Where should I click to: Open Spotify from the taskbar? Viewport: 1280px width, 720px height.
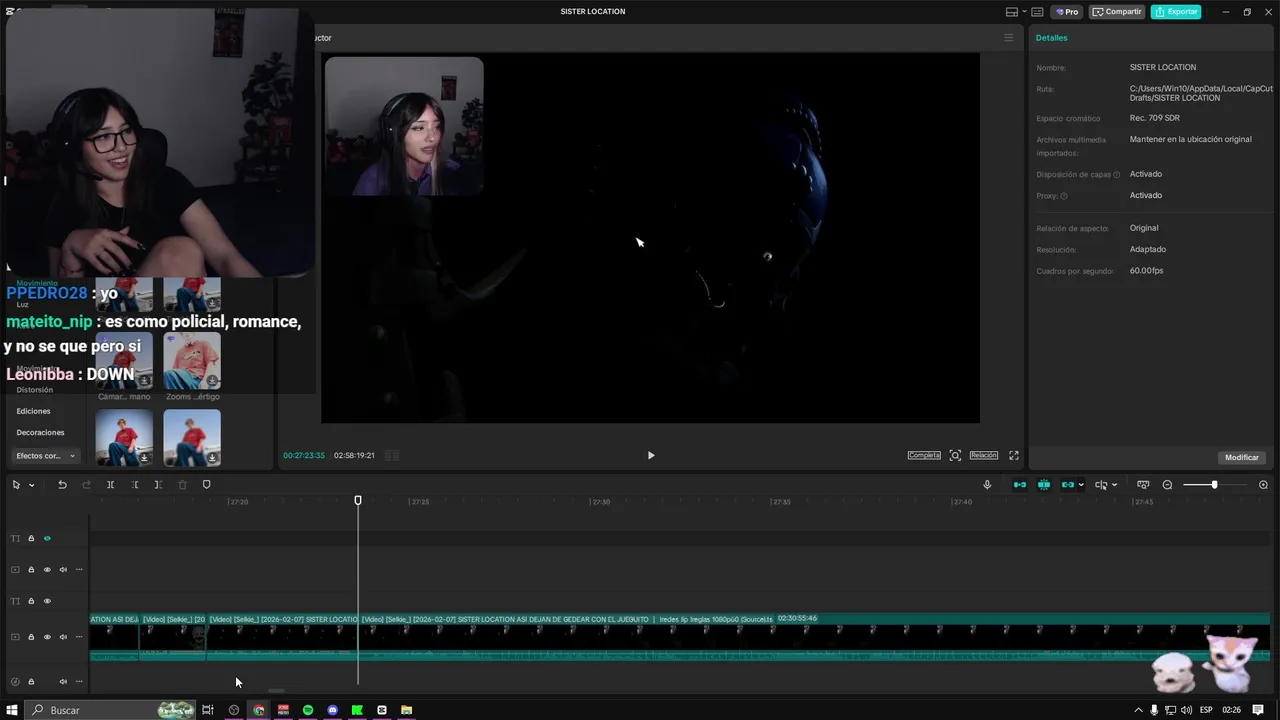point(308,710)
